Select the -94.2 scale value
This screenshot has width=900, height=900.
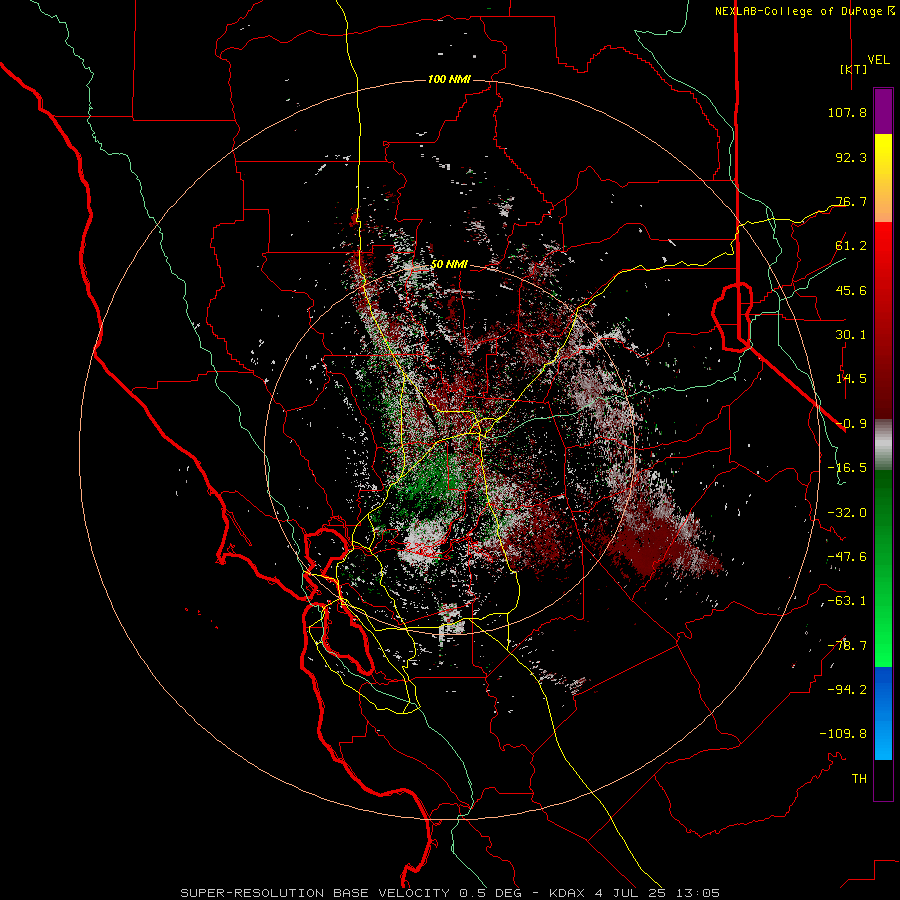coord(847,690)
